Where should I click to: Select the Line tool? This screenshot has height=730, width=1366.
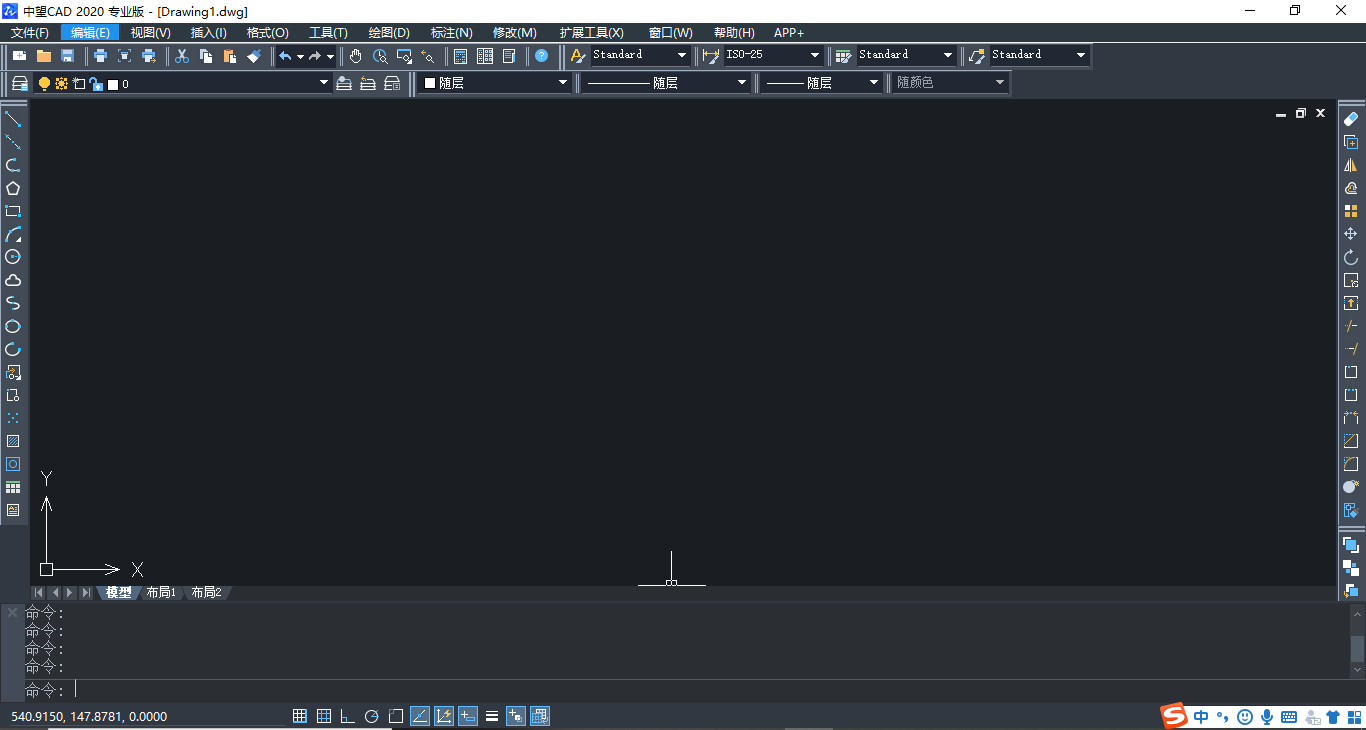tap(14, 120)
